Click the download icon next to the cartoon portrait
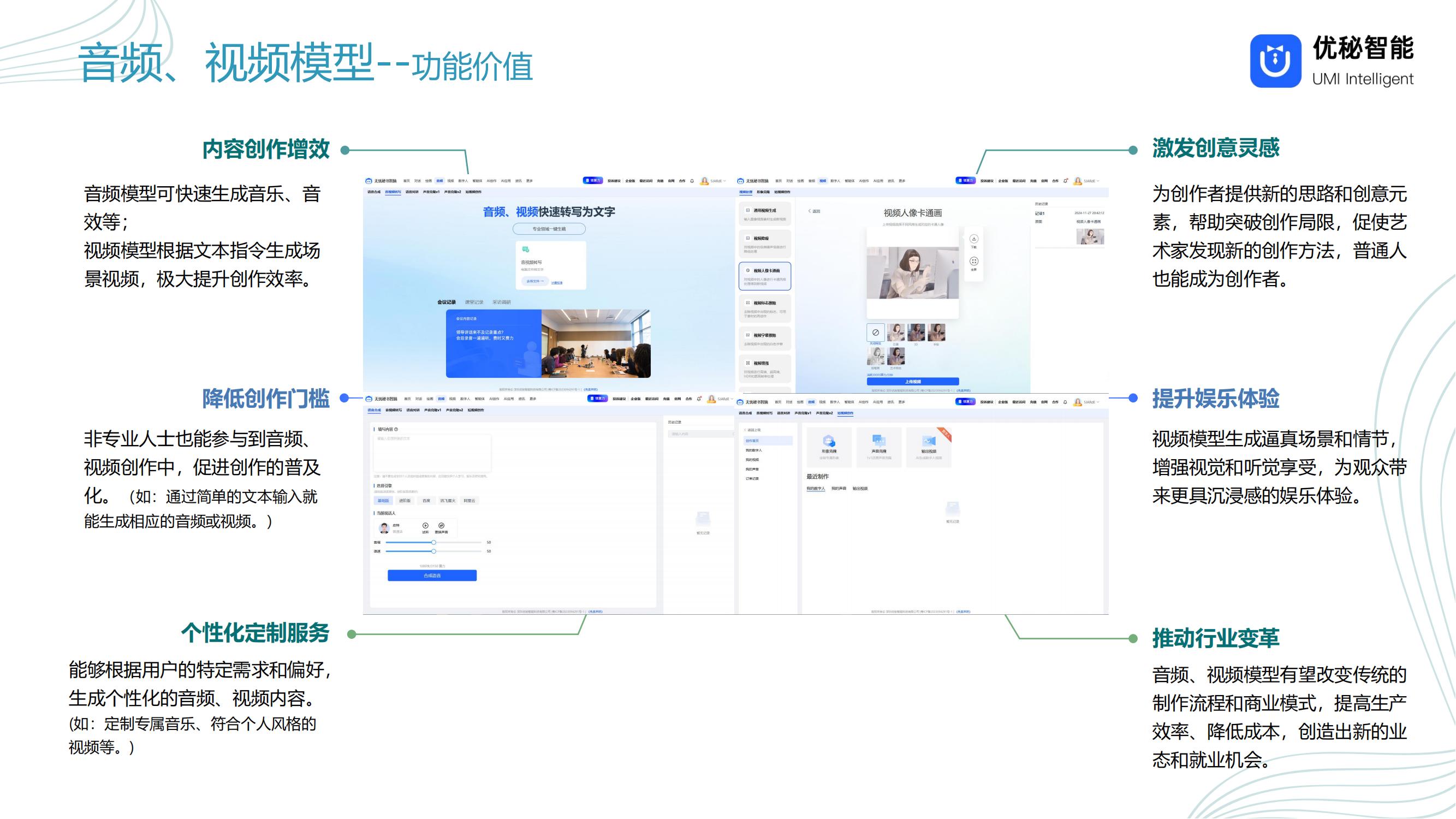Screen dimensions: 1456x819 (x=974, y=239)
